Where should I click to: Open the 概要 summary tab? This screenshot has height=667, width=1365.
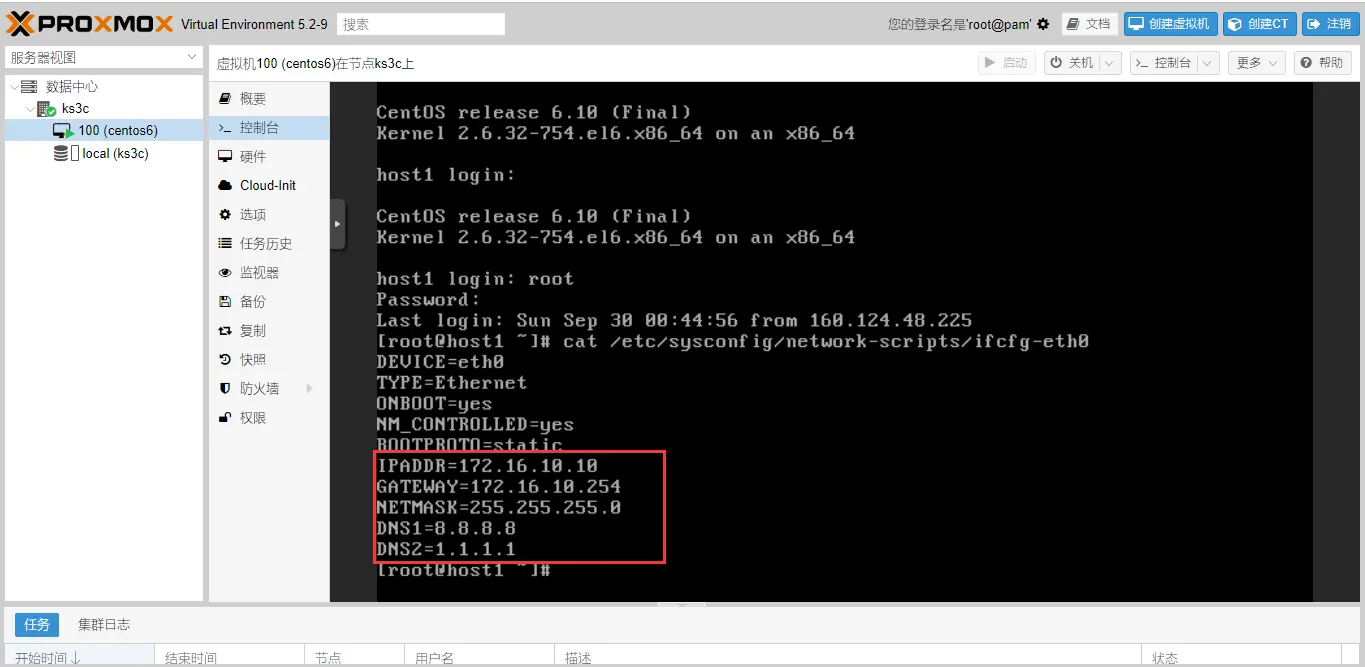[269, 98]
